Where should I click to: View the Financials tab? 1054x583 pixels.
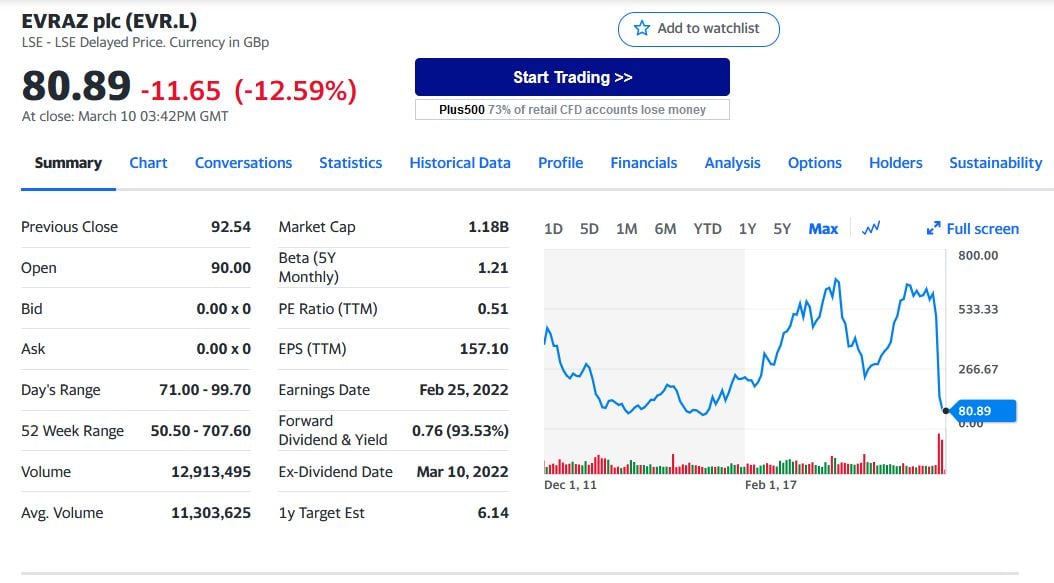[643, 163]
